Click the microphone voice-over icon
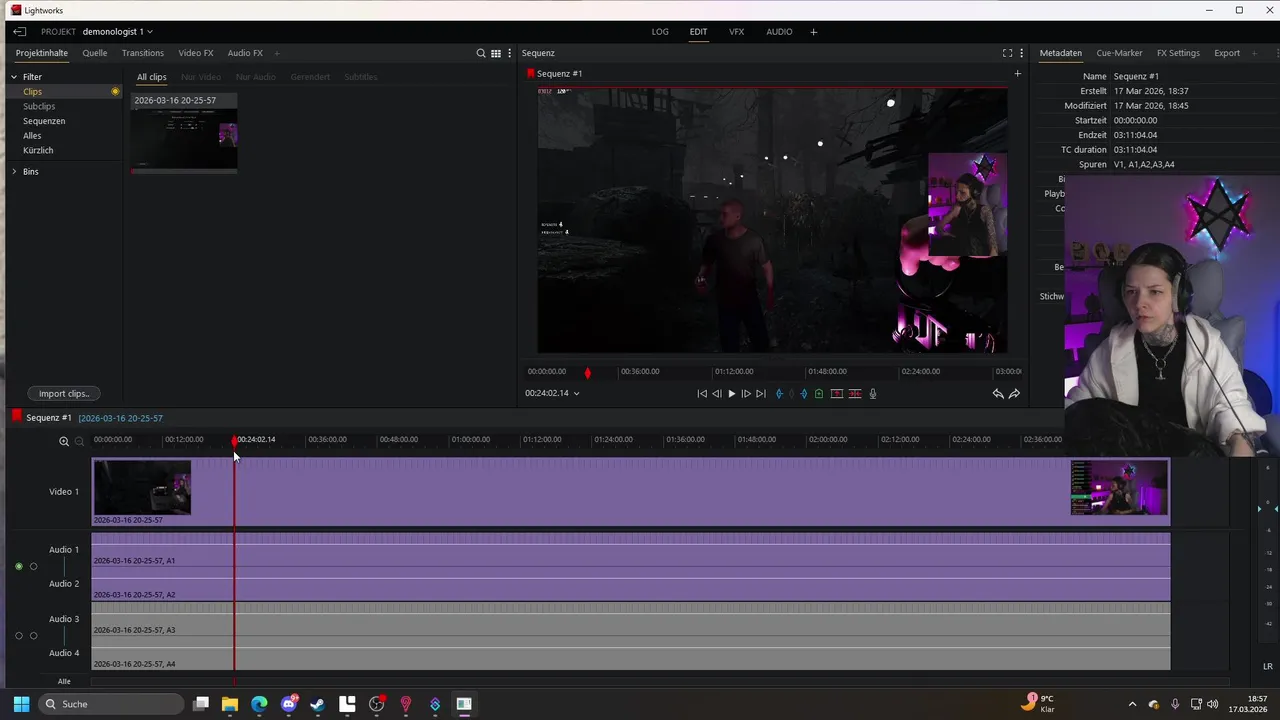The width and height of the screenshot is (1280, 720). 873,394
